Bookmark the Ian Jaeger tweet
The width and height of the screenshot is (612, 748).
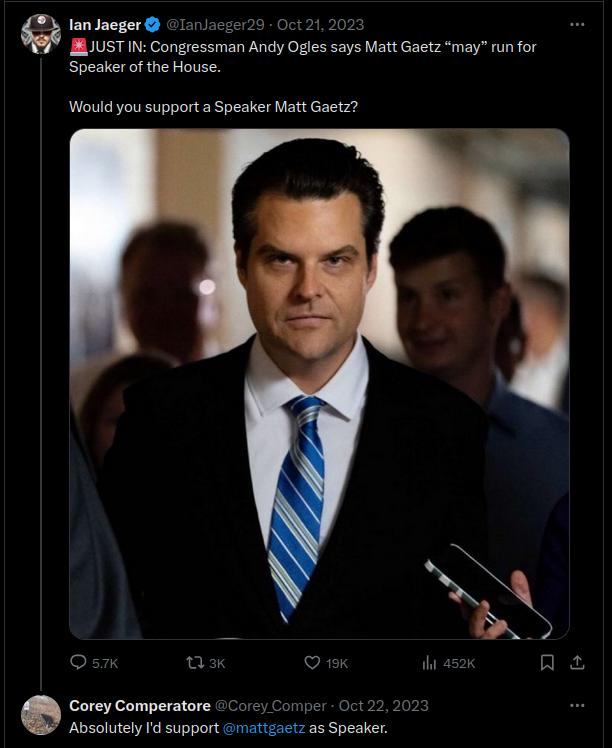(x=547, y=662)
